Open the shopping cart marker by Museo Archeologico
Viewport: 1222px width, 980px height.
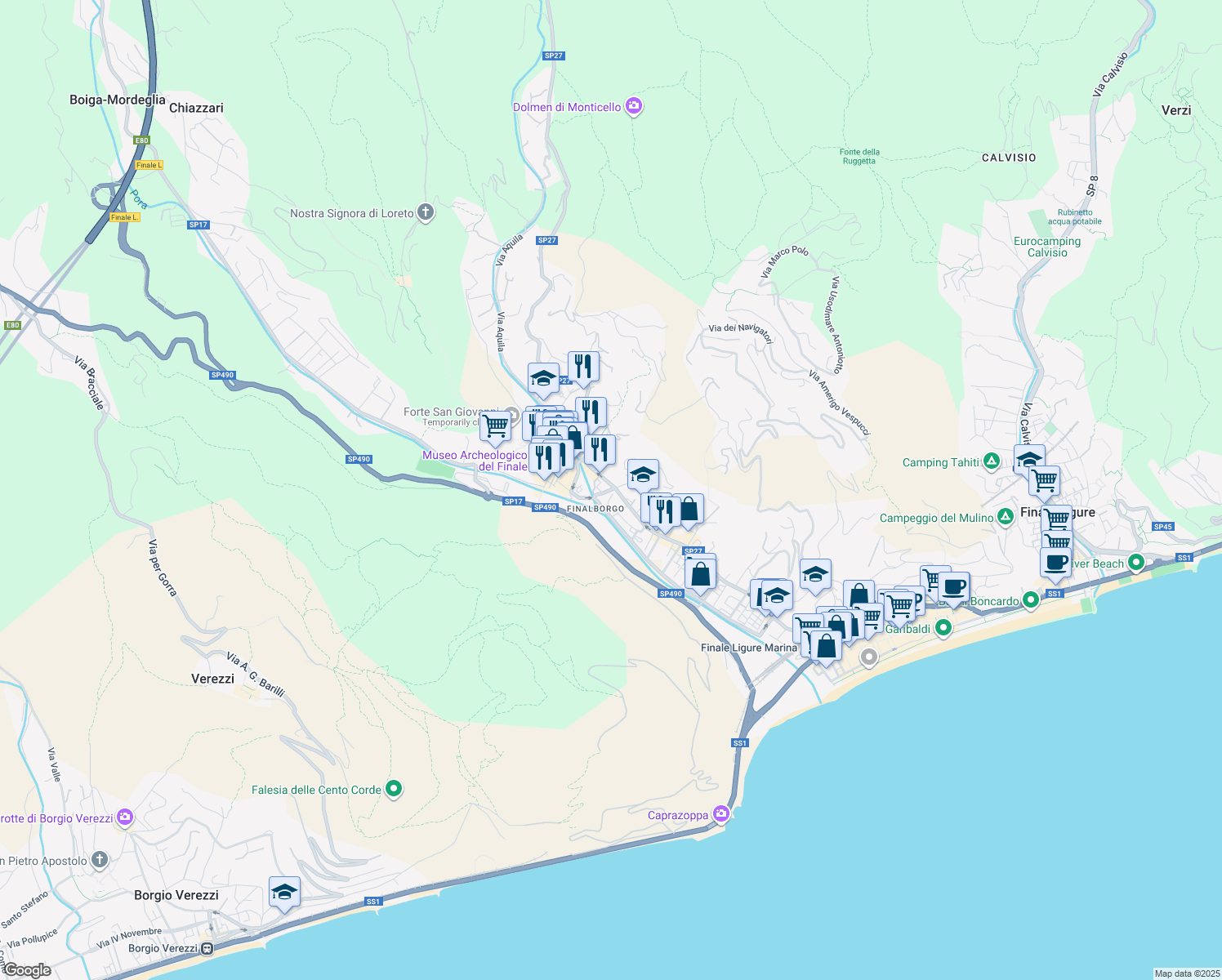(x=495, y=425)
